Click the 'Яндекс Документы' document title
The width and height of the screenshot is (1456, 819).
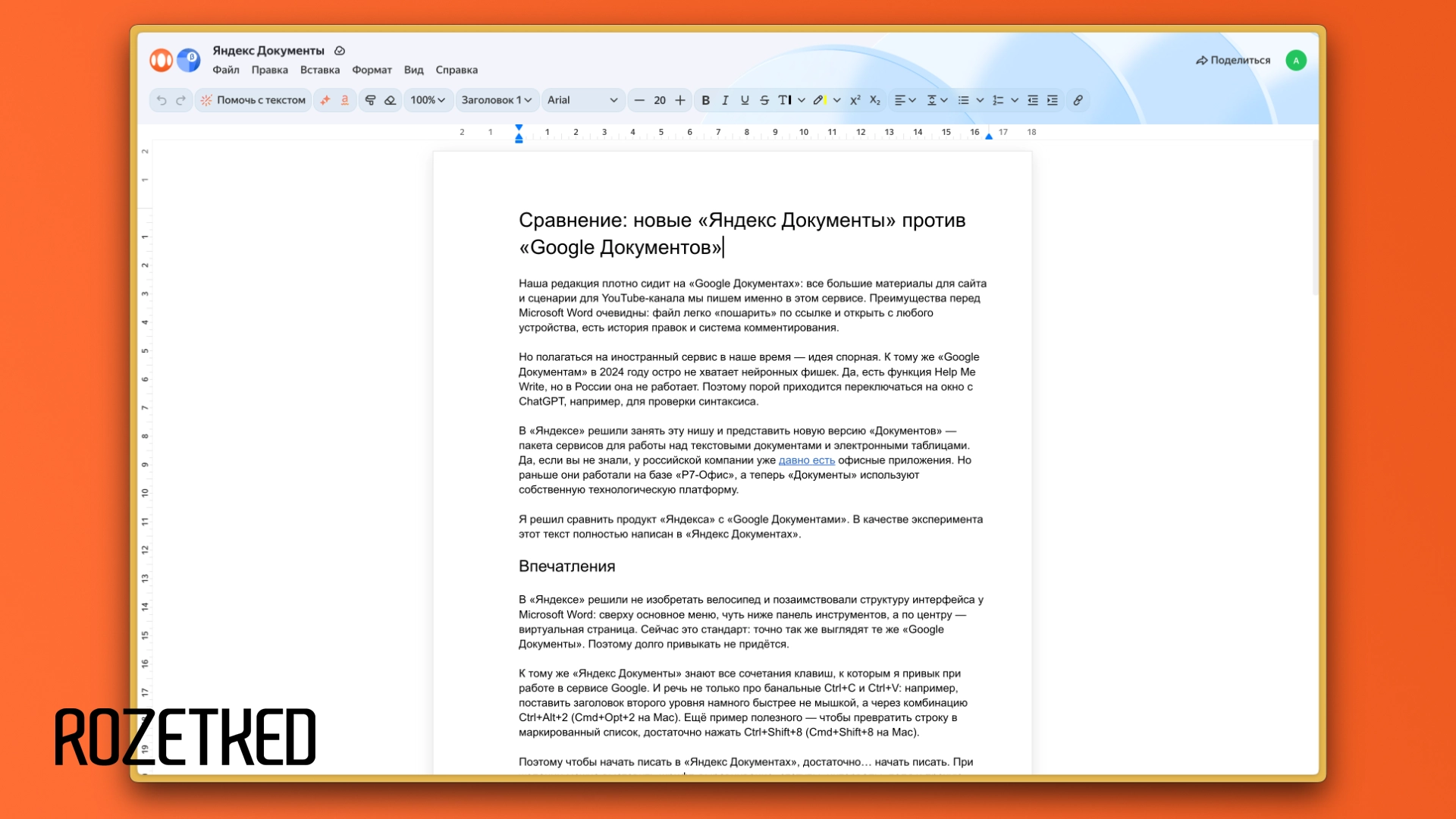pos(268,51)
